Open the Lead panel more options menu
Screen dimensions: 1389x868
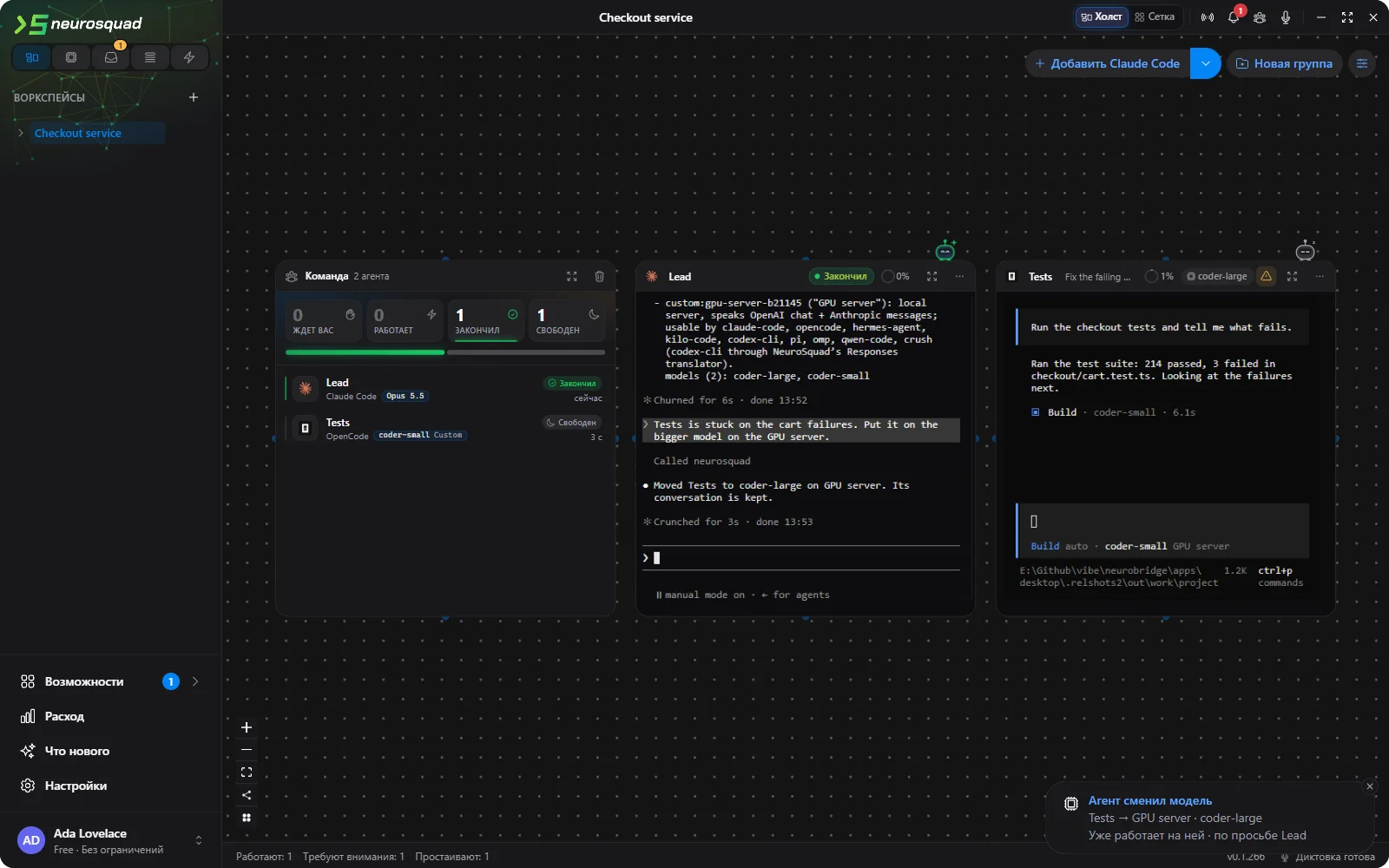(959, 276)
